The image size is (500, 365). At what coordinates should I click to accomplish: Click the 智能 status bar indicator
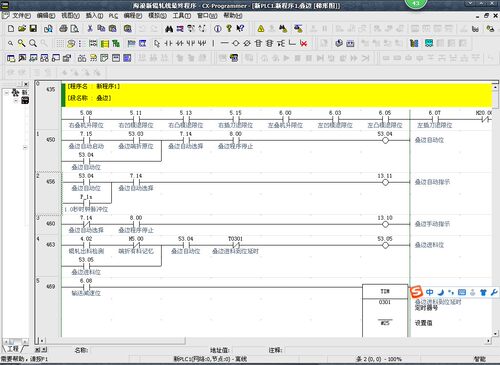point(480,359)
